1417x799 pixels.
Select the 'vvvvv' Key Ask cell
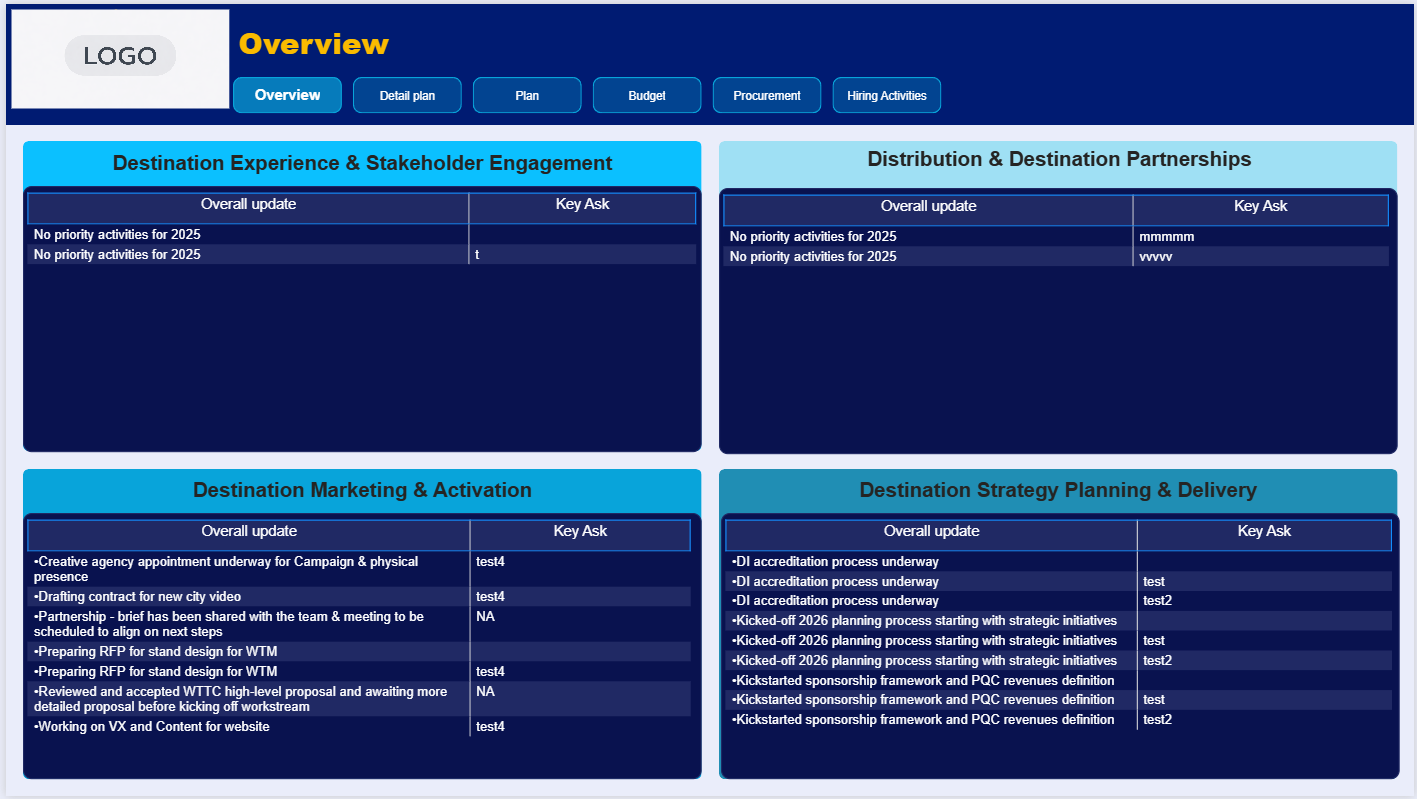click(1156, 257)
